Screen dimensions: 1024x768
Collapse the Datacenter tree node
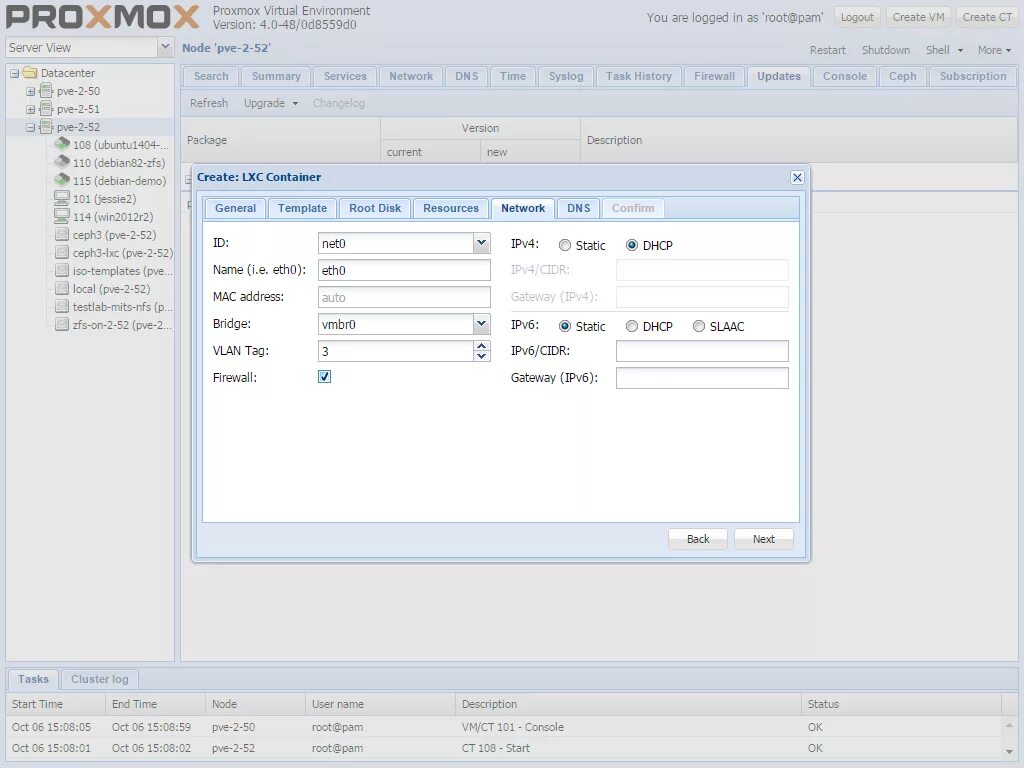(x=14, y=73)
